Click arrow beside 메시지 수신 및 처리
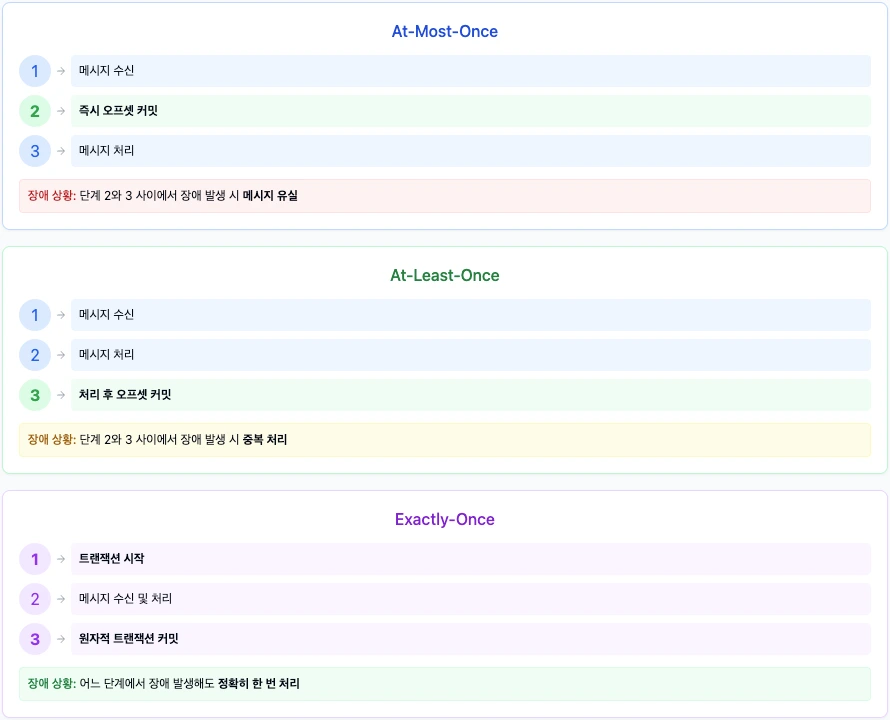This screenshot has width=890, height=720. (x=61, y=599)
